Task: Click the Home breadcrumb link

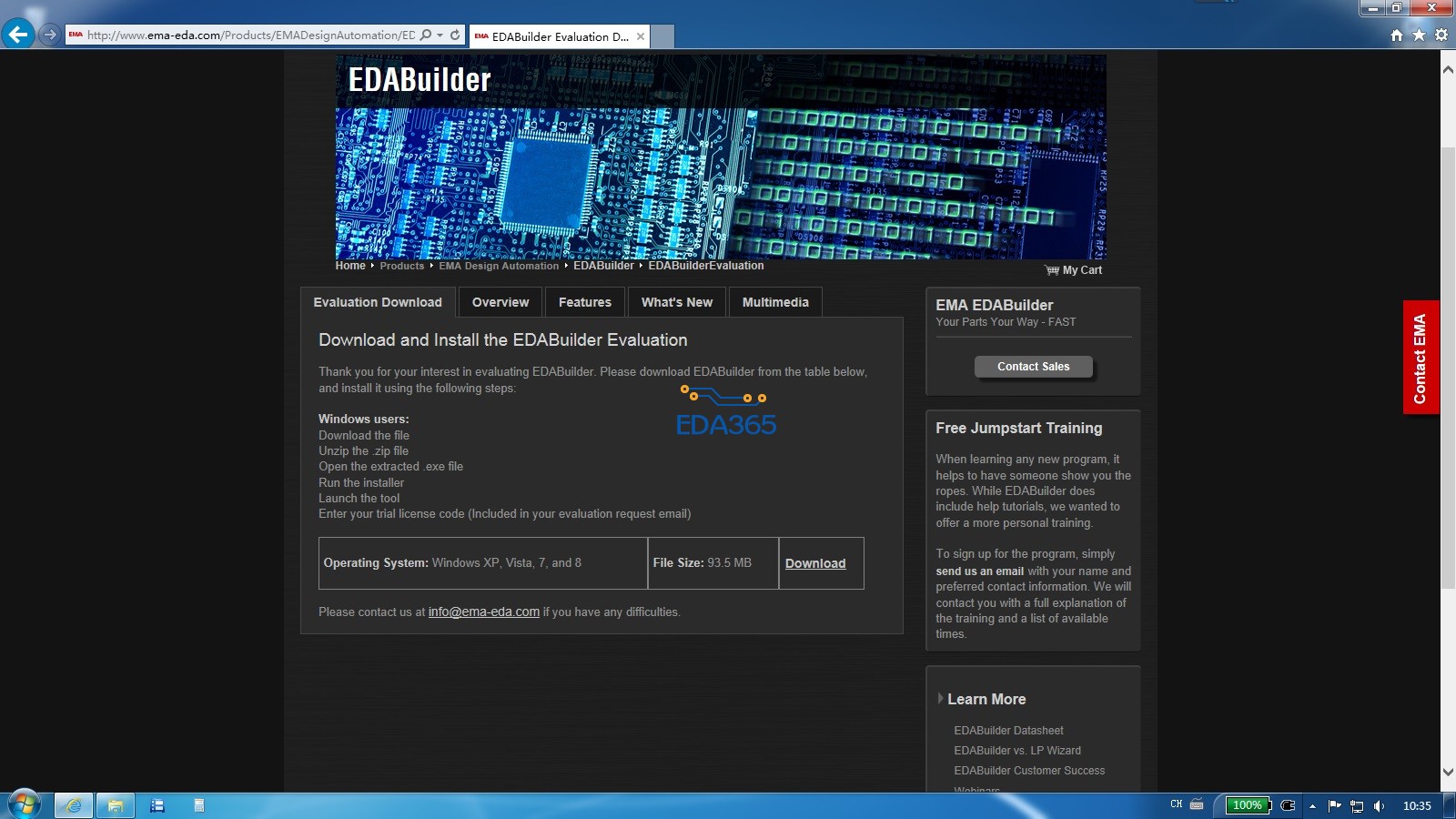Action: click(x=350, y=266)
